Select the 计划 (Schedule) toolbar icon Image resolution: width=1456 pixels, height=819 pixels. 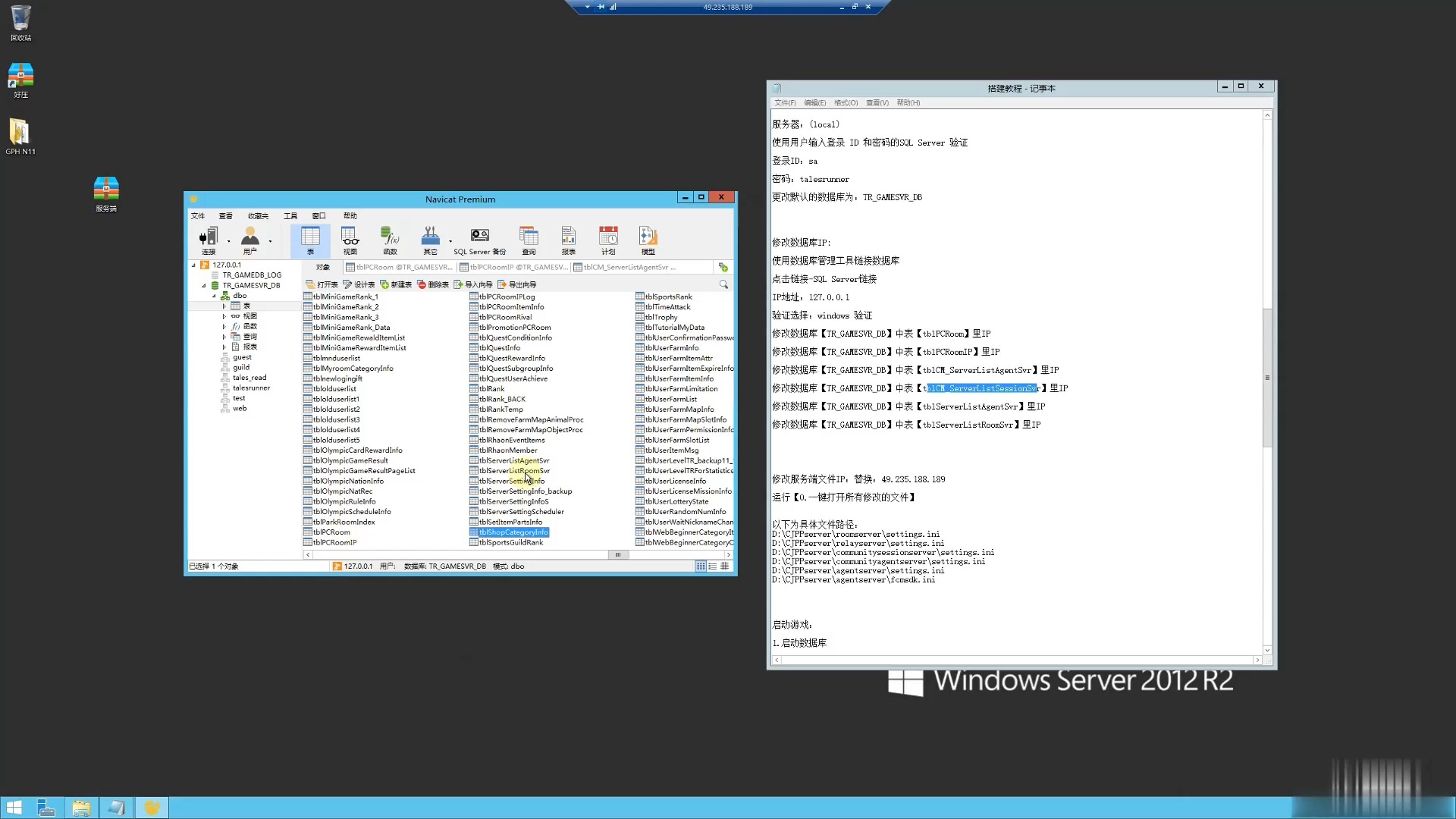coord(608,240)
